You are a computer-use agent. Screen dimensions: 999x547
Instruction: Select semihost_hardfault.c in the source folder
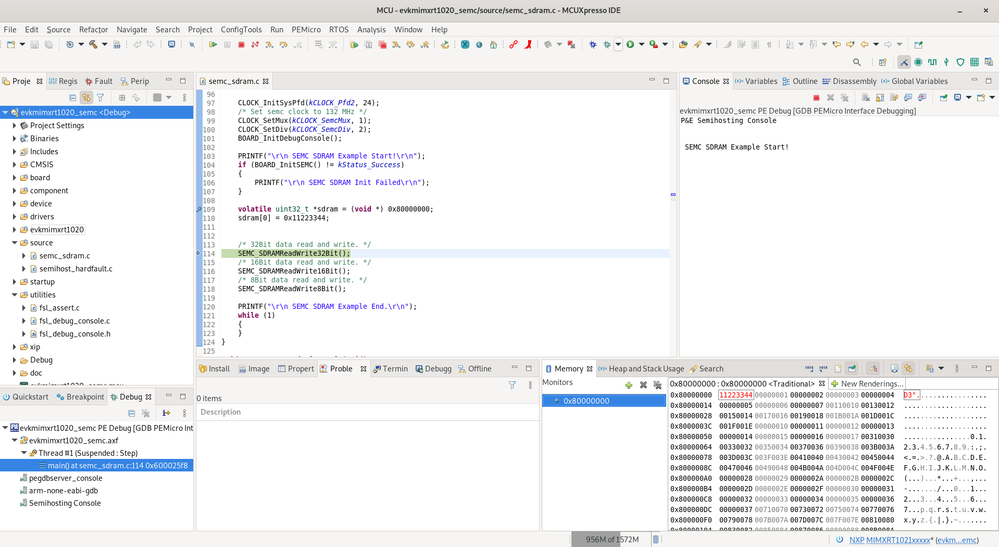coord(75,269)
